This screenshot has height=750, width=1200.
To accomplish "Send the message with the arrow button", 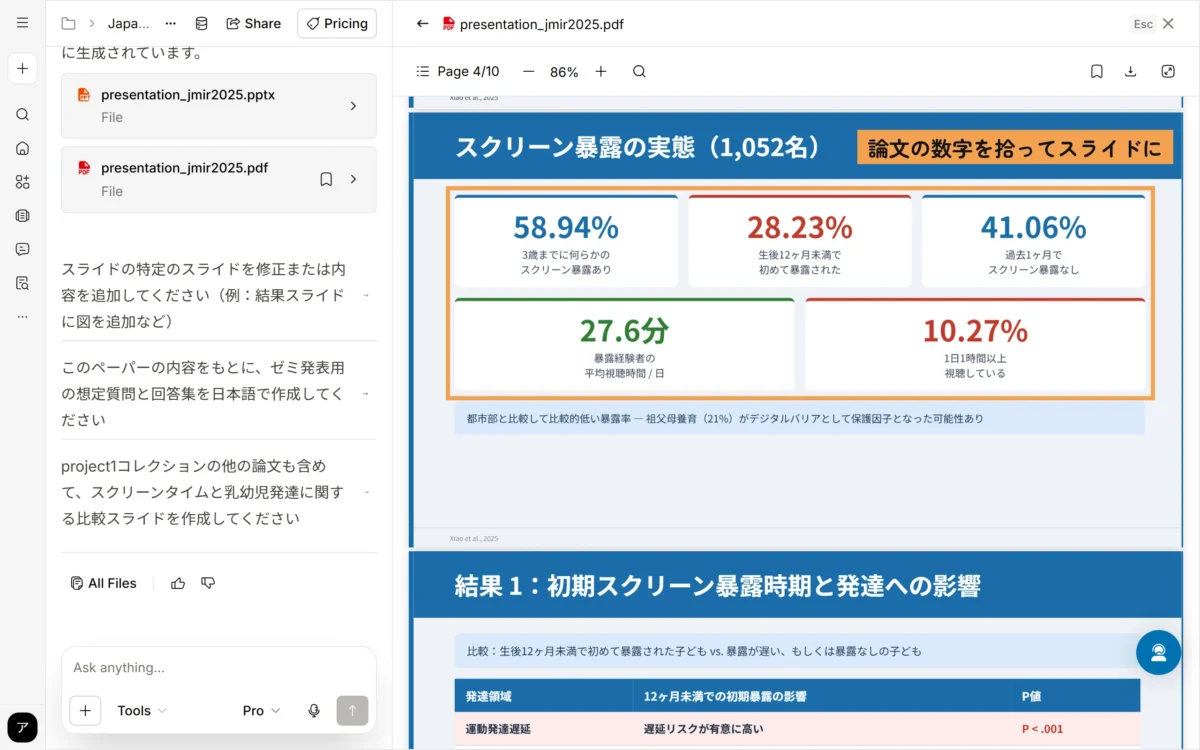I will coord(352,711).
